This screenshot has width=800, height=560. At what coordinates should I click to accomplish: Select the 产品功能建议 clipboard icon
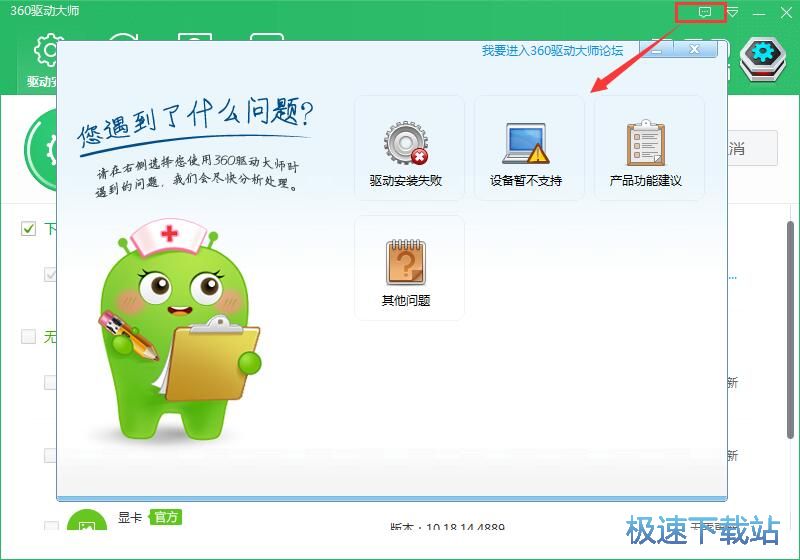click(646, 143)
